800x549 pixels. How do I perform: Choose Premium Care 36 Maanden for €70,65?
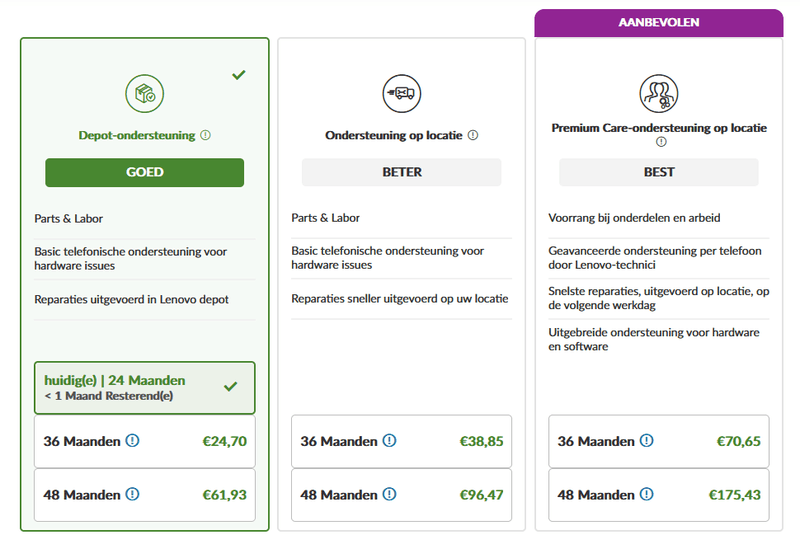click(x=659, y=441)
